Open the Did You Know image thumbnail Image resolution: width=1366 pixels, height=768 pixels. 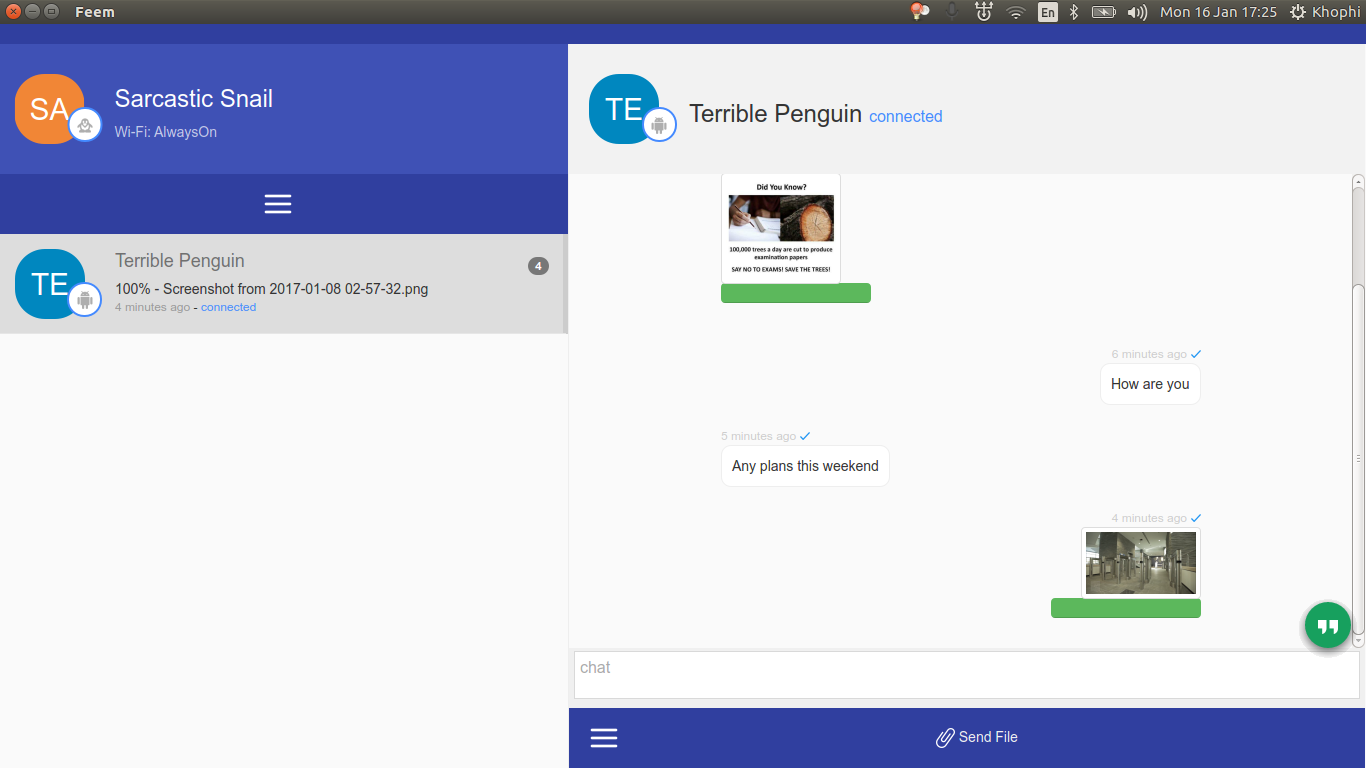[780, 228]
